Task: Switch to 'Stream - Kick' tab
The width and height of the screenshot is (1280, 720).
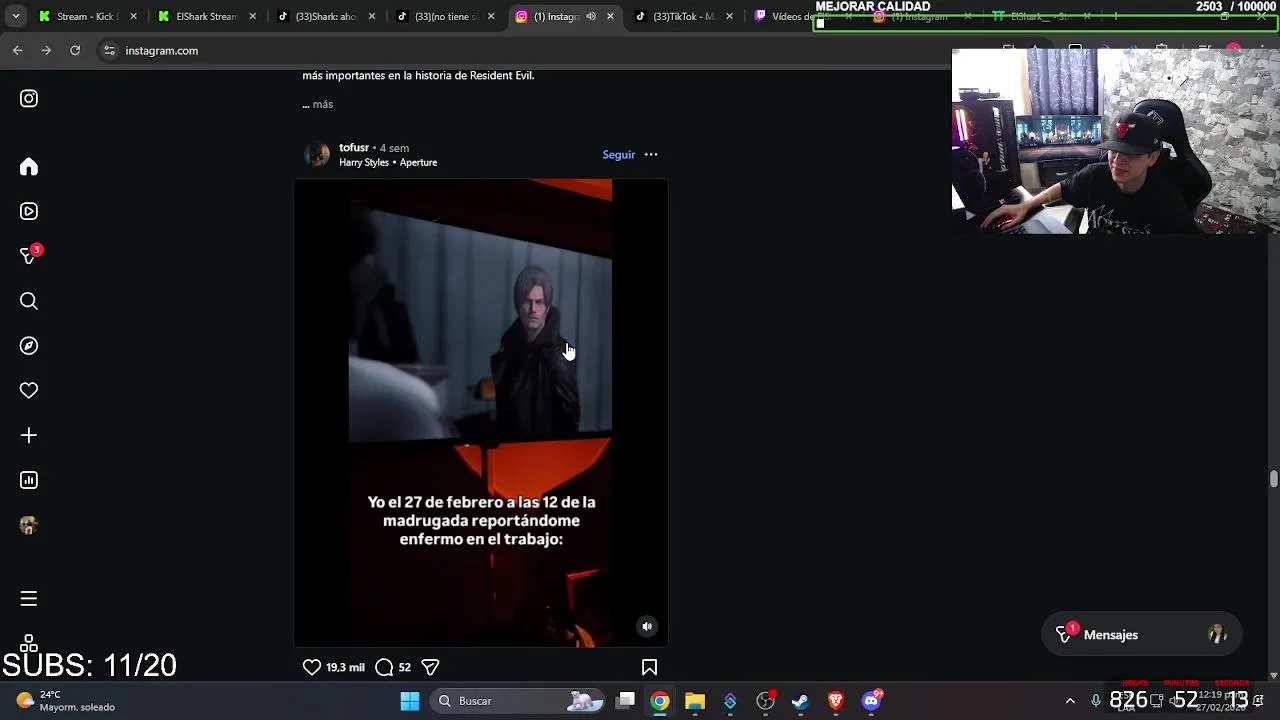Action: (x=85, y=16)
